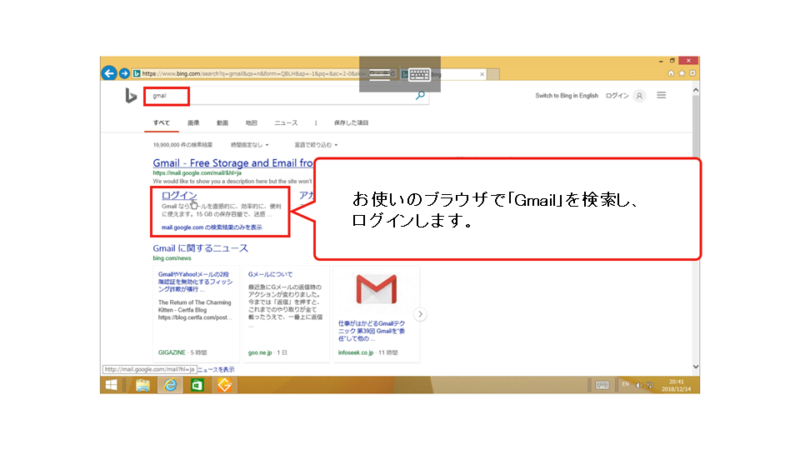This screenshot has width=800, height=450.
Task: Click the Gmail envelope news thumbnail
Action: (x=377, y=289)
